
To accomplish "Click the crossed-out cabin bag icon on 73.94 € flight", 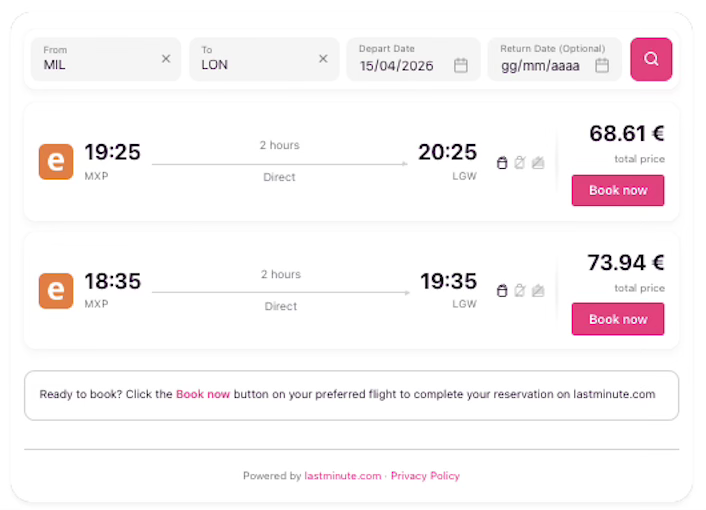I will click(520, 291).
